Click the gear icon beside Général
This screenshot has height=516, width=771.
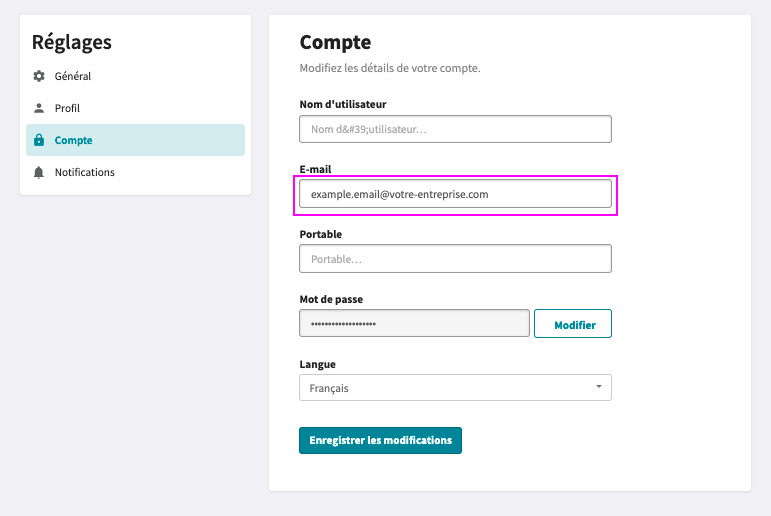[39, 76]
